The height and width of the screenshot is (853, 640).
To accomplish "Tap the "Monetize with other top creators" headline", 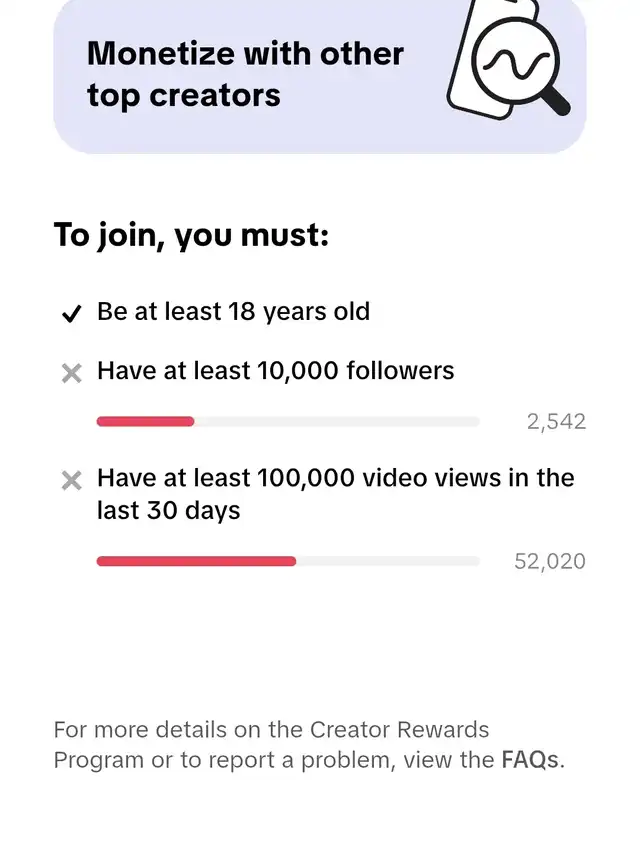I will coord(245,74).
